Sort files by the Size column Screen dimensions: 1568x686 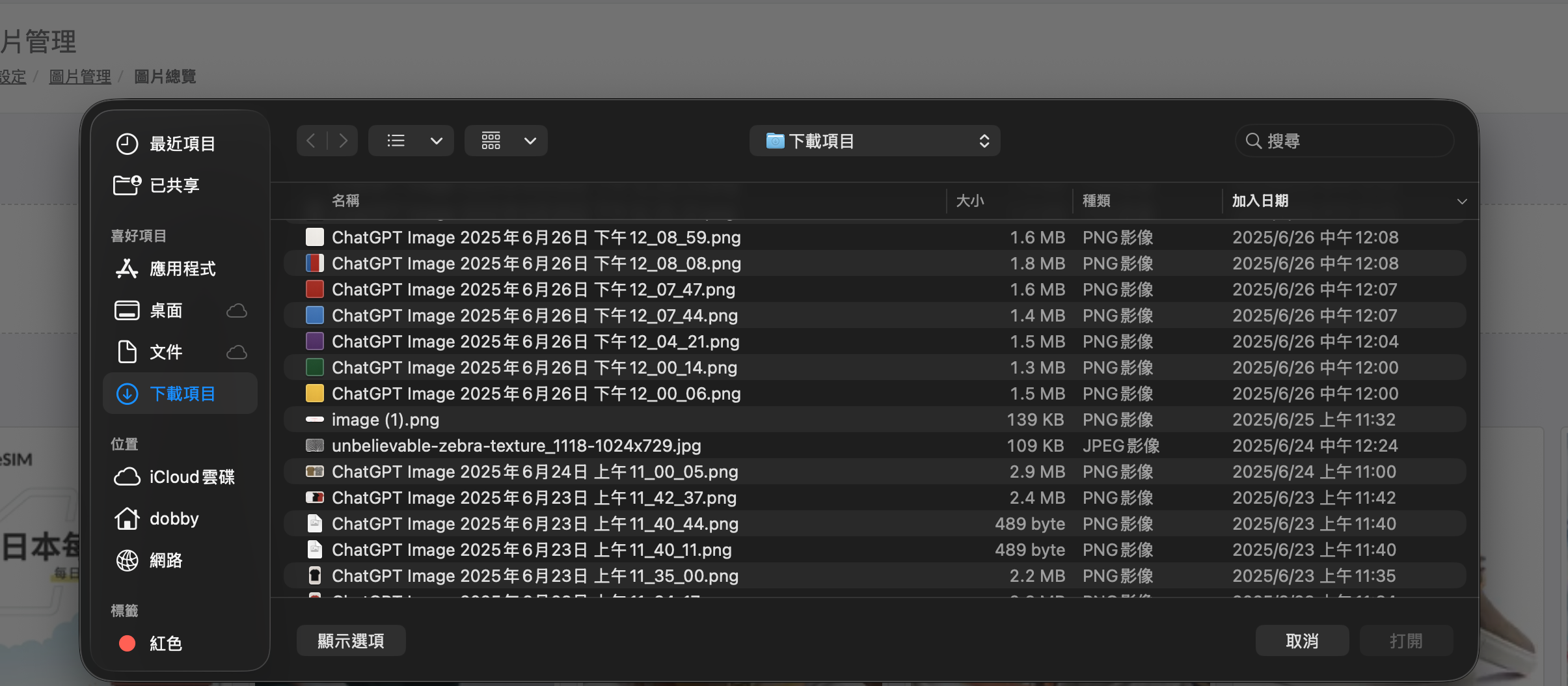click(x=969, y=200)
